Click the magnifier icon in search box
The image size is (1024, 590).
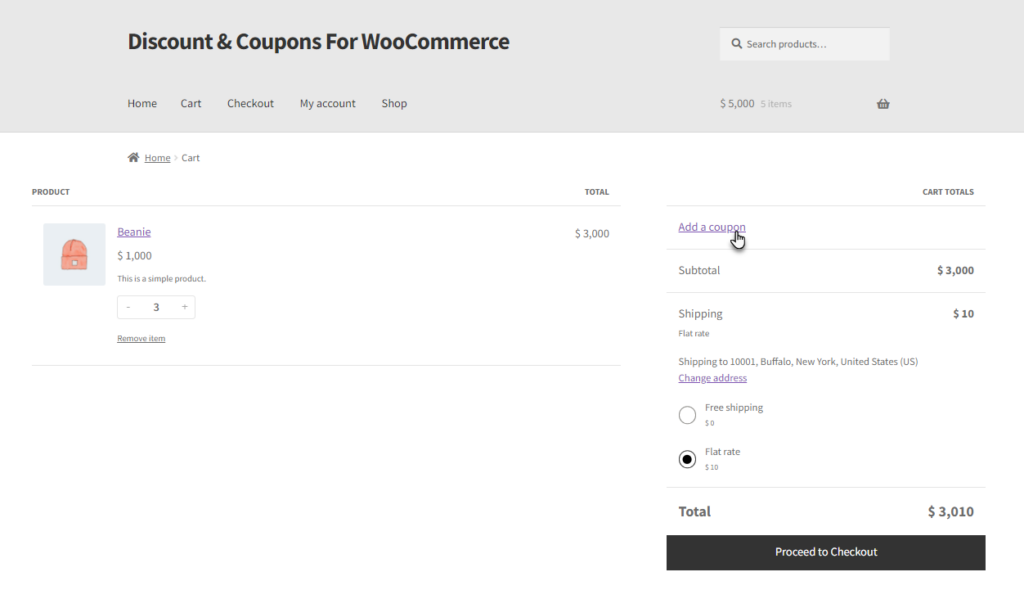(736, 44)
